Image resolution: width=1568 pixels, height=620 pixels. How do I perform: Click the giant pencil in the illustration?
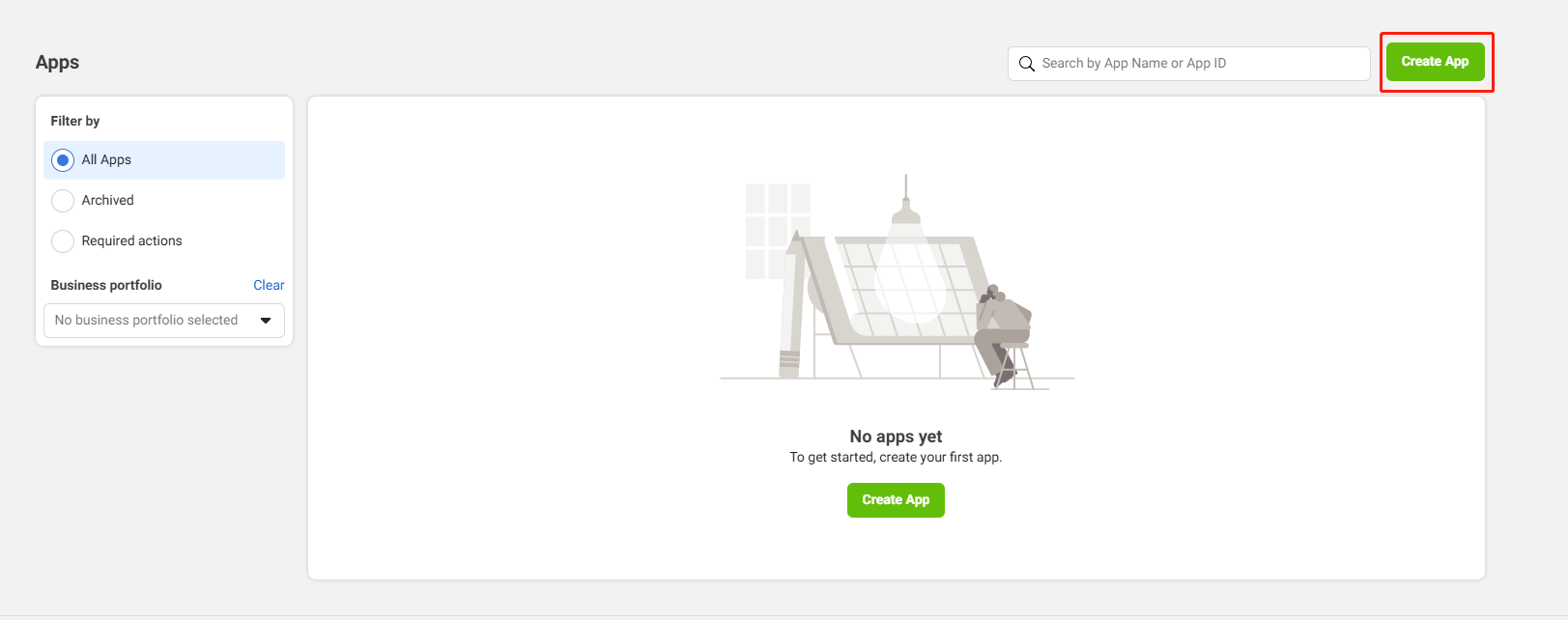click(792, 307)
